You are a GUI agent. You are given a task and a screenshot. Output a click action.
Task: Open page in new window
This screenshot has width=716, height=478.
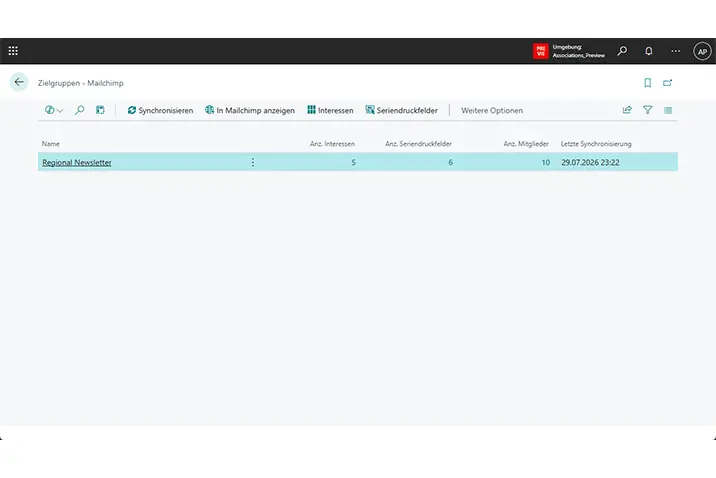point(668,83)
